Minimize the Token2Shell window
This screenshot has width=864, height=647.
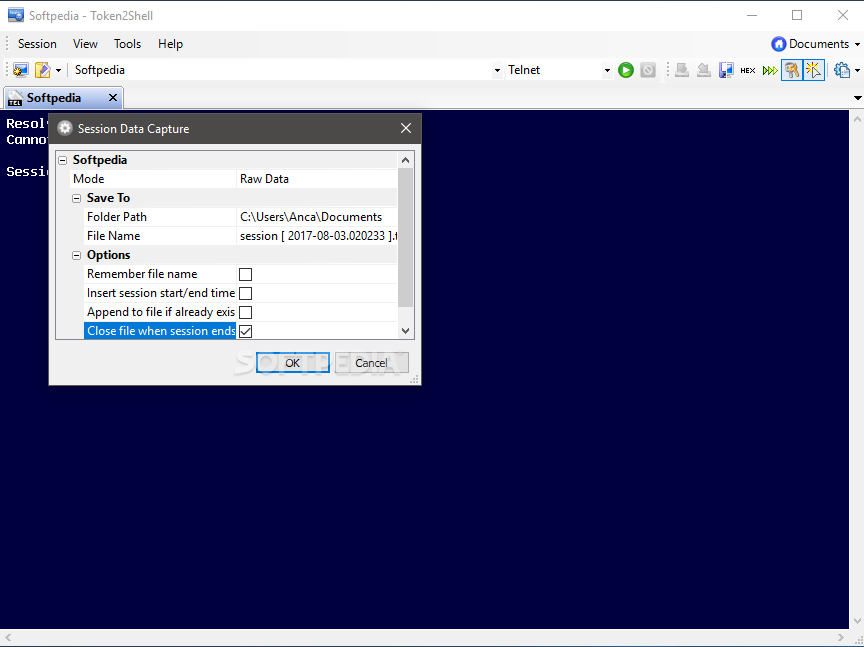pyautogui.click(x=752, y=15)
